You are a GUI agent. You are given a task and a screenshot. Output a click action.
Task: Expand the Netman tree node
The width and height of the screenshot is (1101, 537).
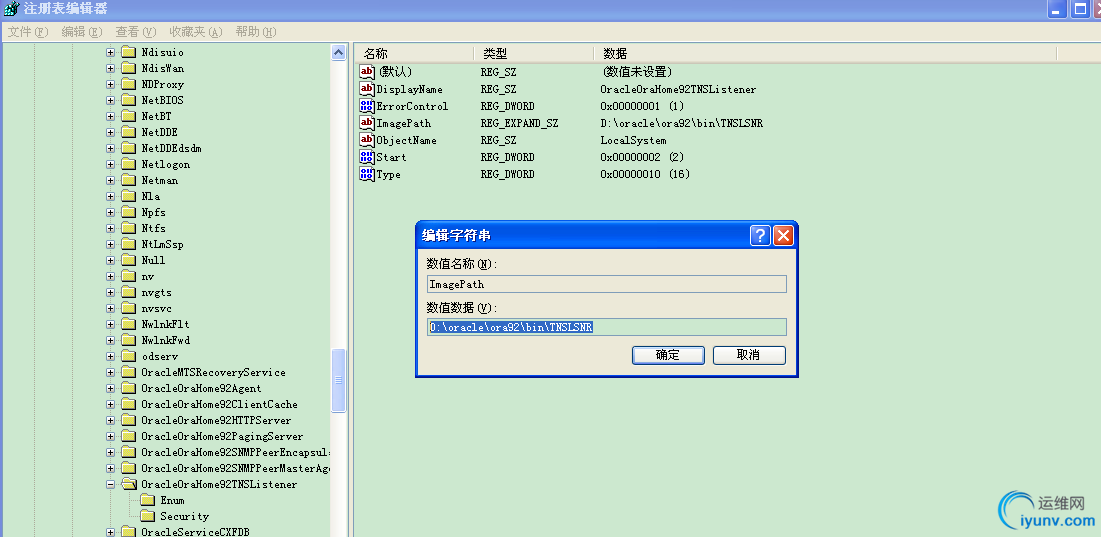pos(110,180)
